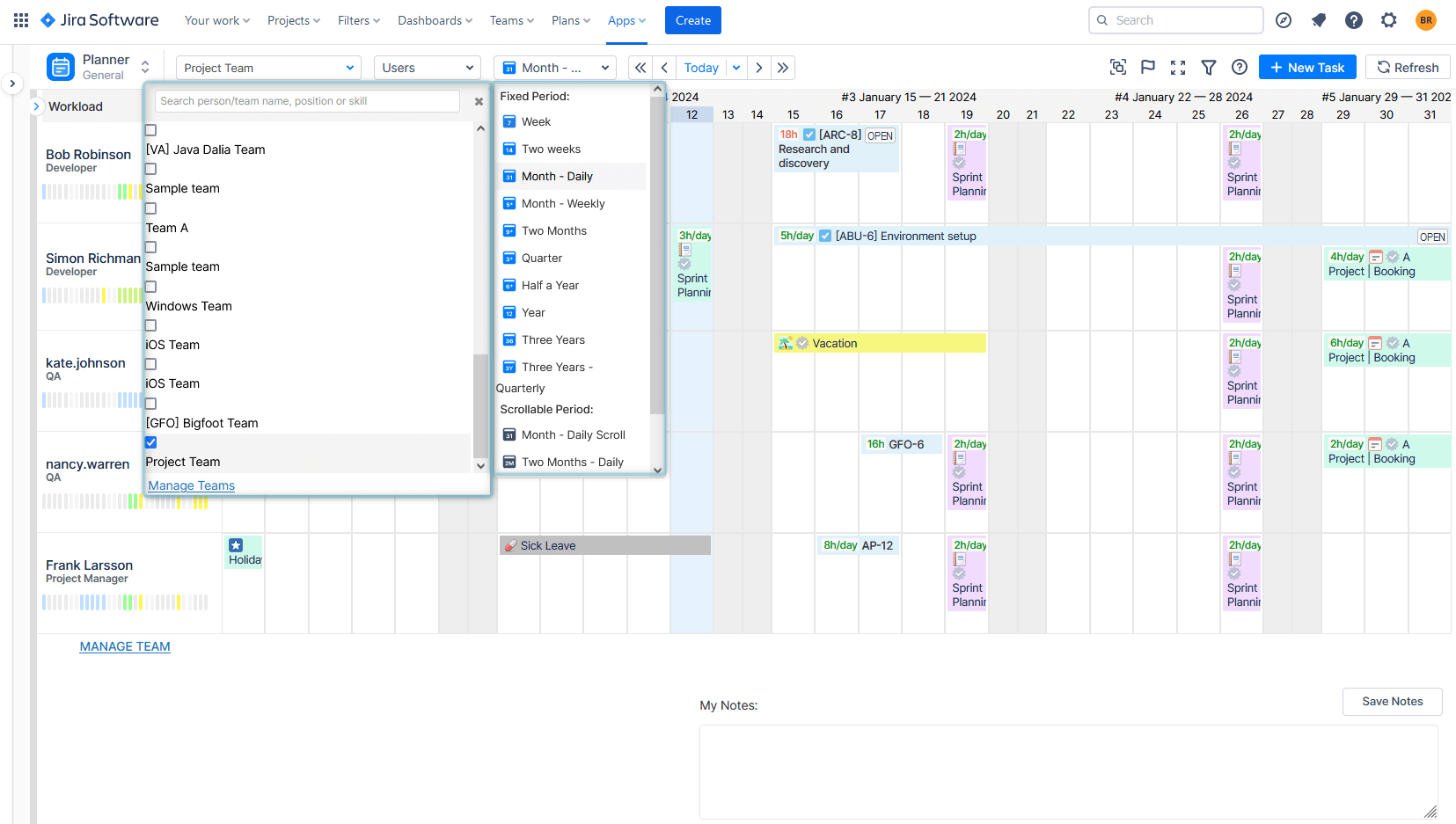Open the Atlassian app switcher grid
1456x824 pixels.
(19, 19)
